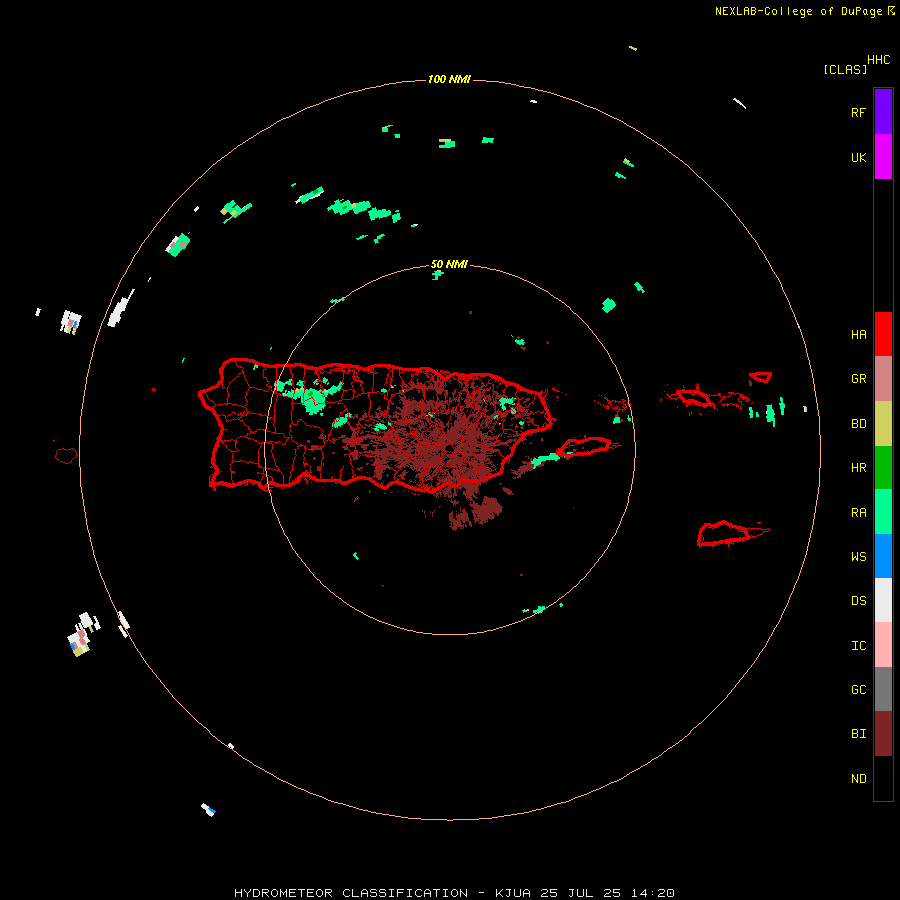The image size is (900, 900).
Task: Click the "25 JUL 25" date text
Action: tap(581, 893)
